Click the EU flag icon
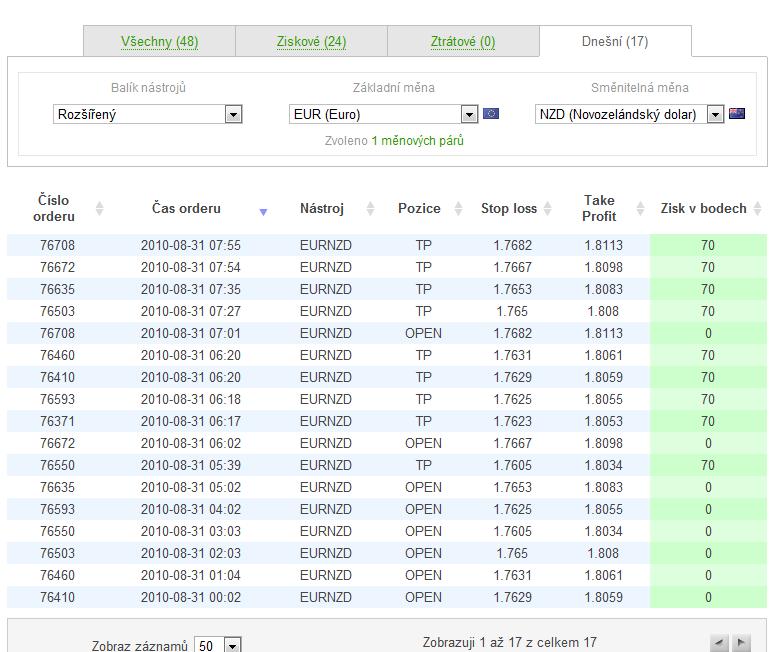 coord(491,114)
